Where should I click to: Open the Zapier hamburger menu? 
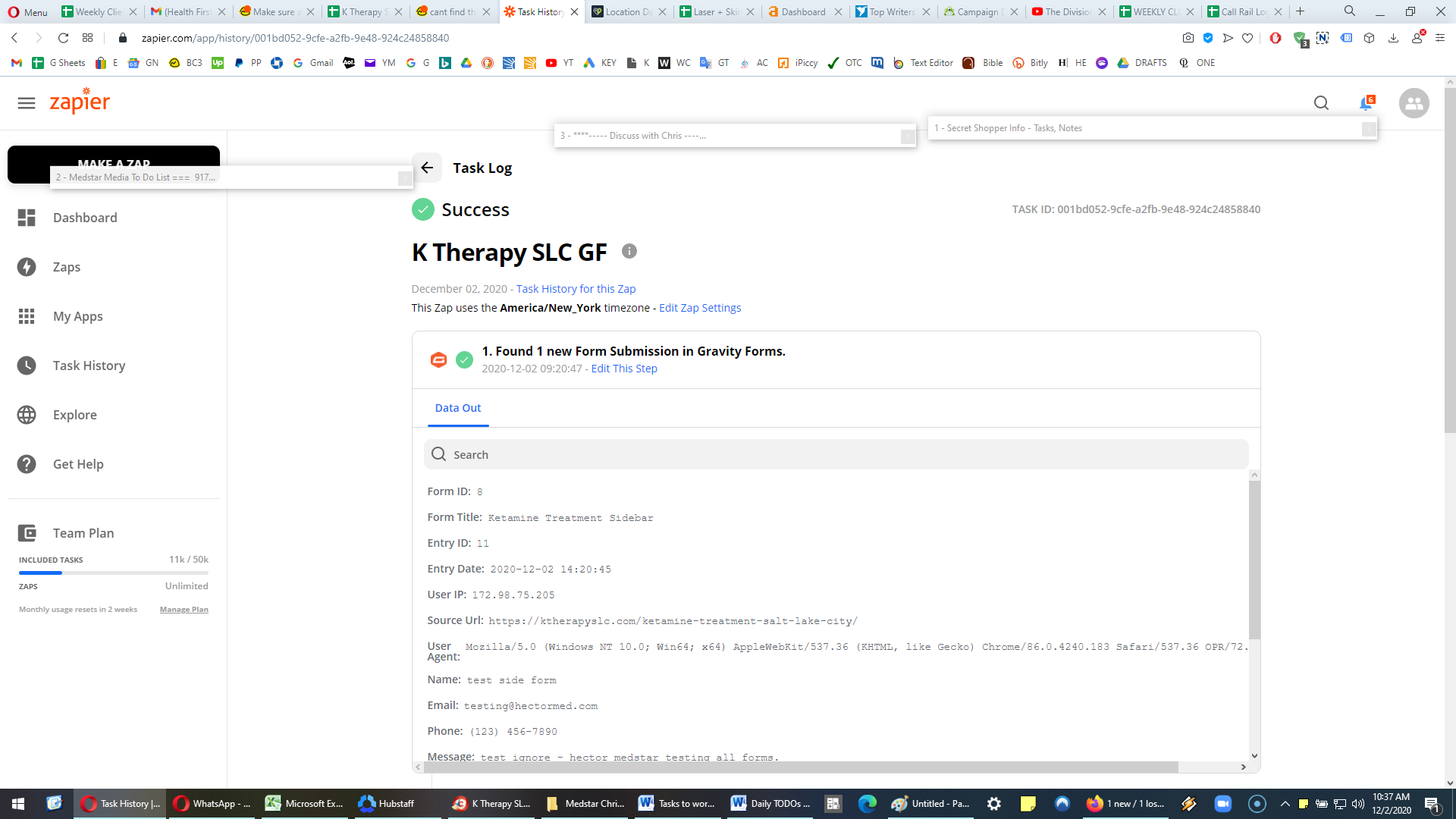[27, 103]
